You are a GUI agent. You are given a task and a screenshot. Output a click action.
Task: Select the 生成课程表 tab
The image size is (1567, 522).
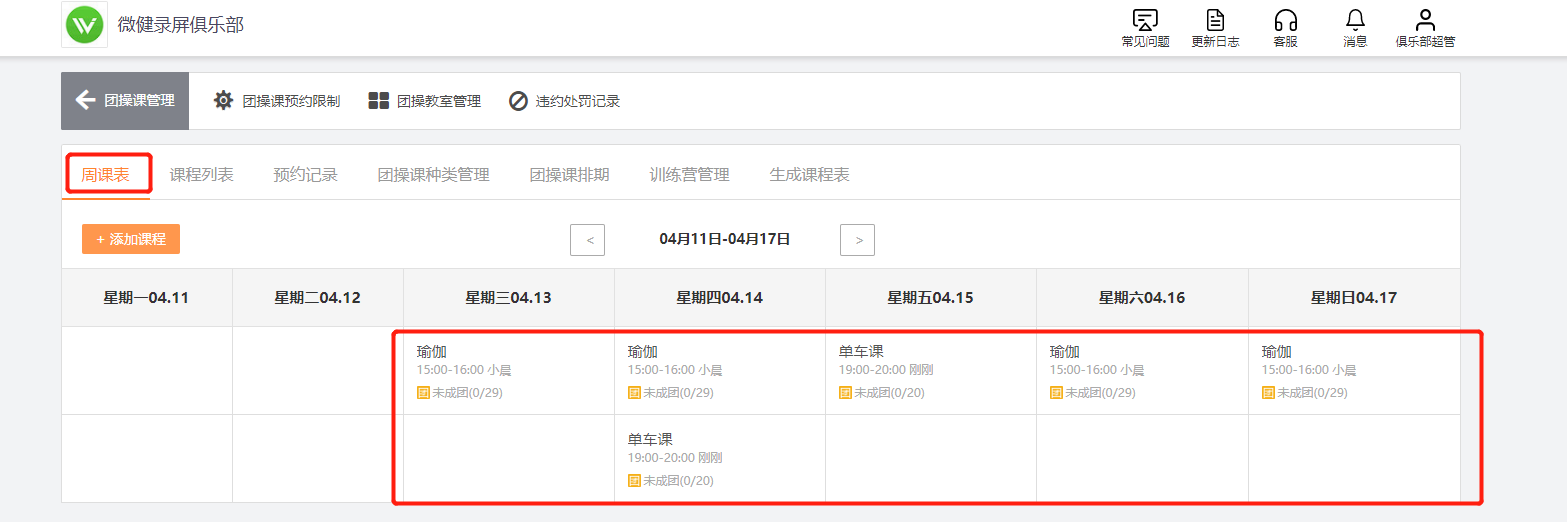coord(809,175)
